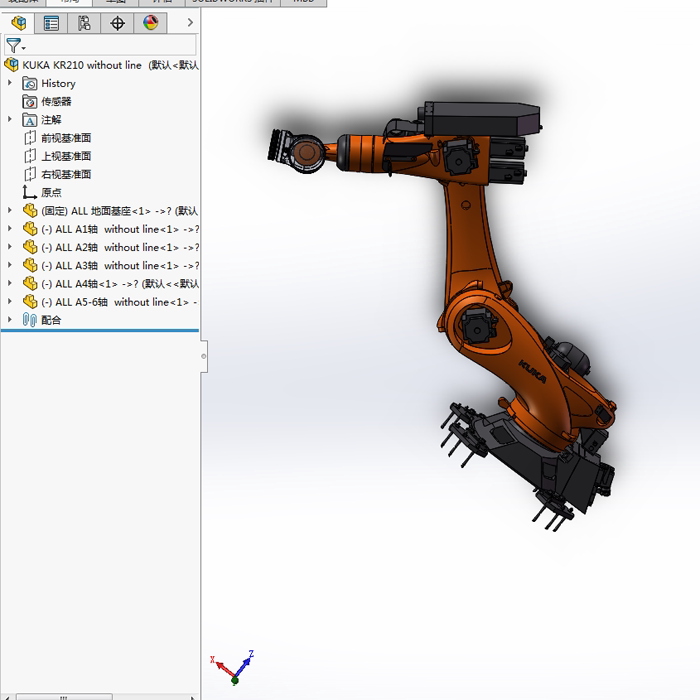Open the DisplayManager color ball tab

pos(150,23)
